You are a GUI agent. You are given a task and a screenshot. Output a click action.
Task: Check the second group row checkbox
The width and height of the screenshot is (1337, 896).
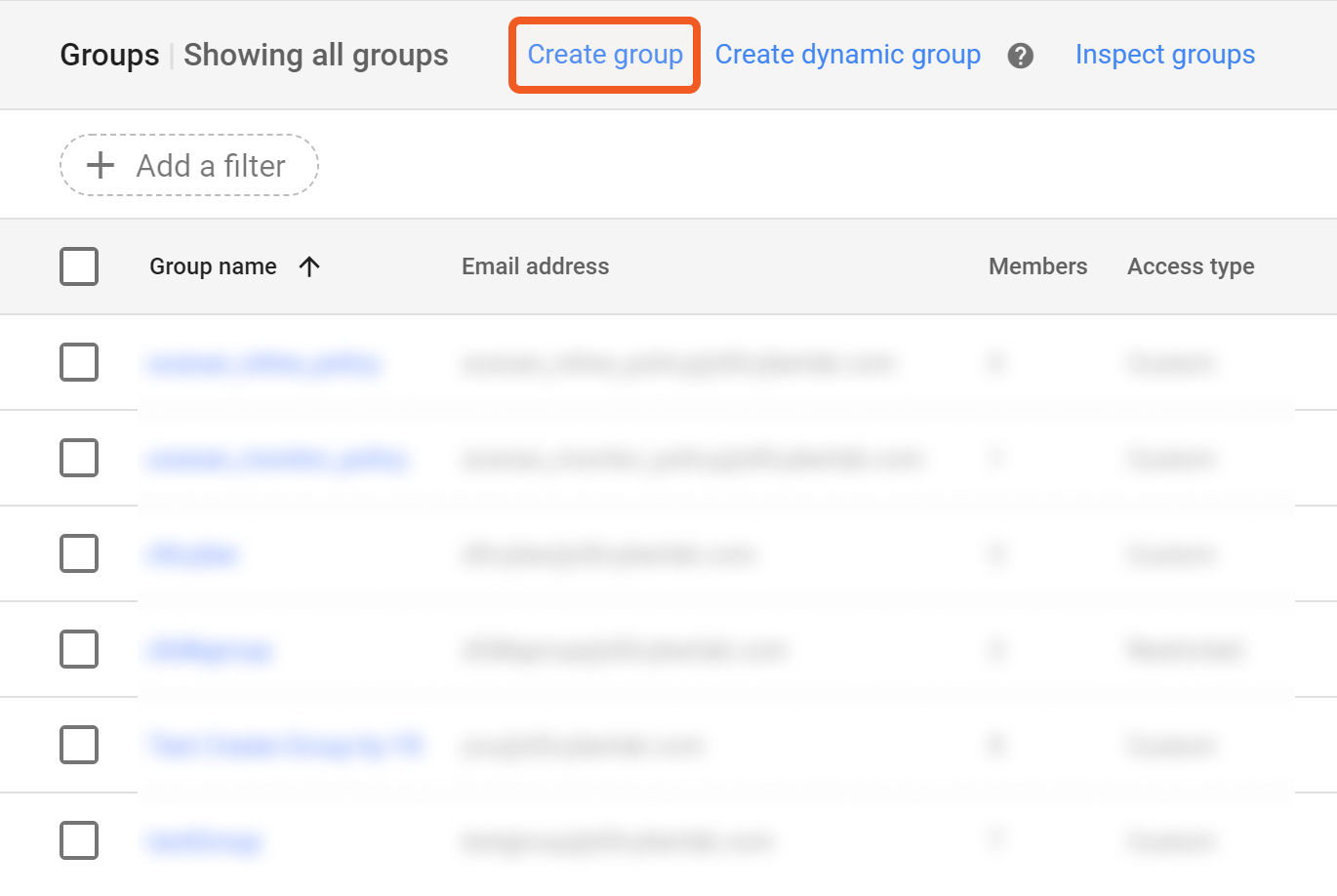79,458
